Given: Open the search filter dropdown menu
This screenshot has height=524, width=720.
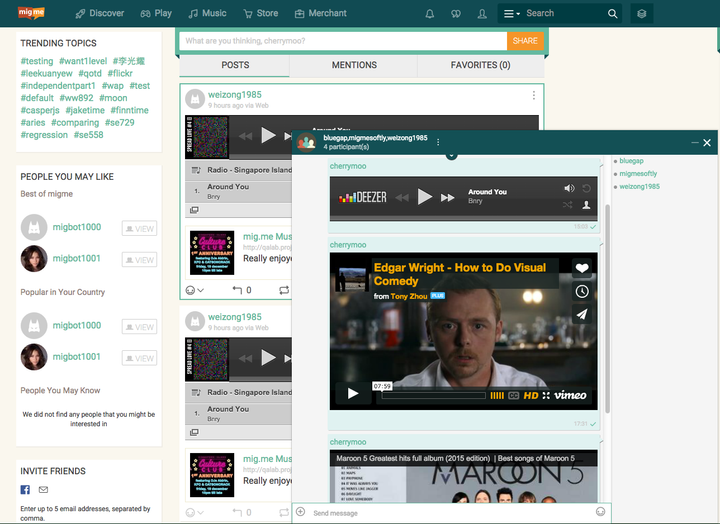Looking at the screenshot, I should [511, 14].
